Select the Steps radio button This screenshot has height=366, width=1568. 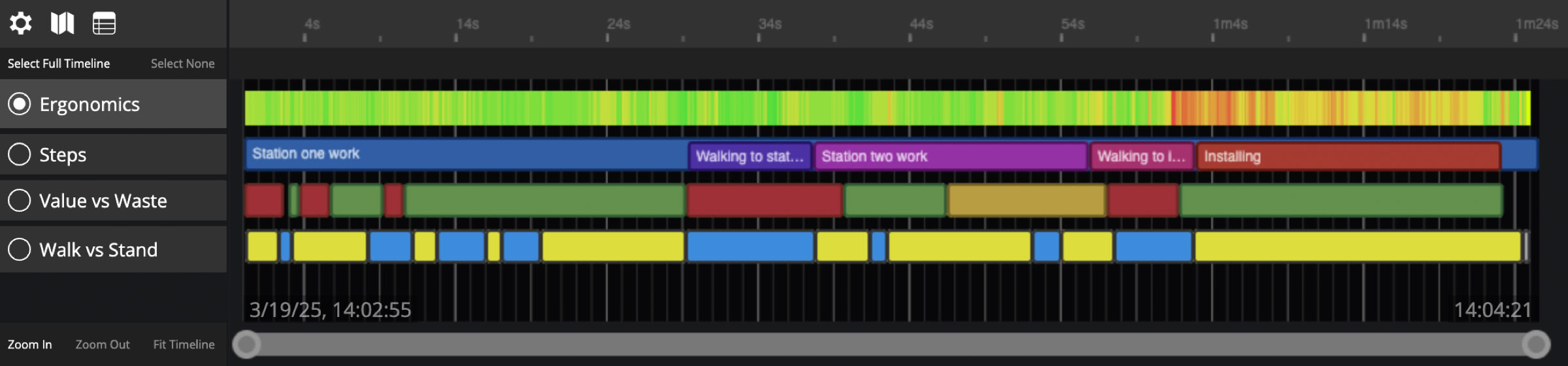tap(20, 154)
